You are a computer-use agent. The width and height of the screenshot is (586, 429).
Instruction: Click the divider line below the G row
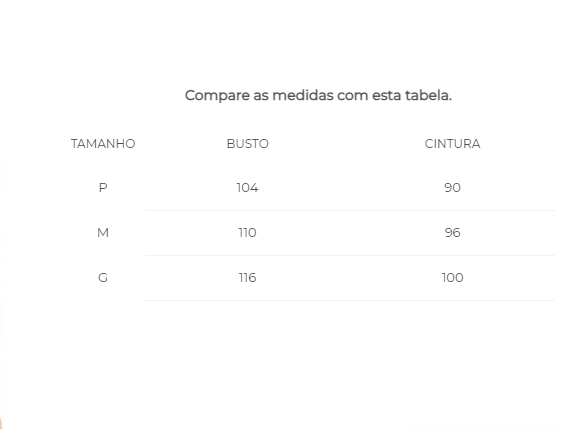tap(350, 300)
